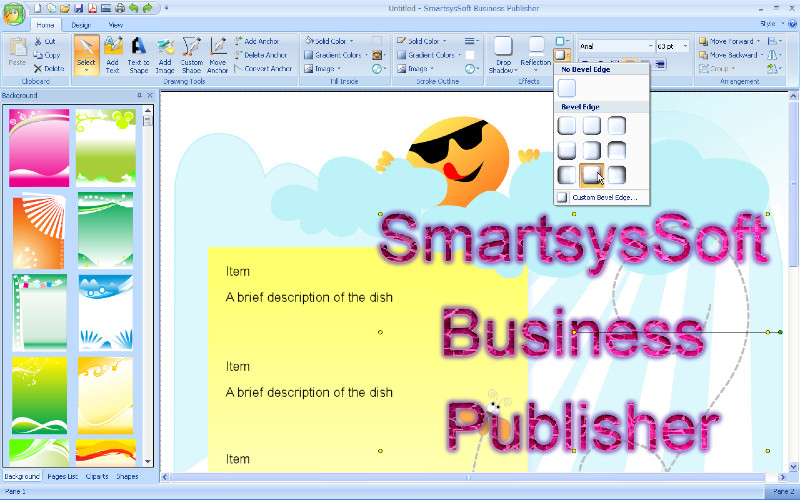800x500 pixels.
Task: Open the Cliparts panel tab
Action: 97,476
